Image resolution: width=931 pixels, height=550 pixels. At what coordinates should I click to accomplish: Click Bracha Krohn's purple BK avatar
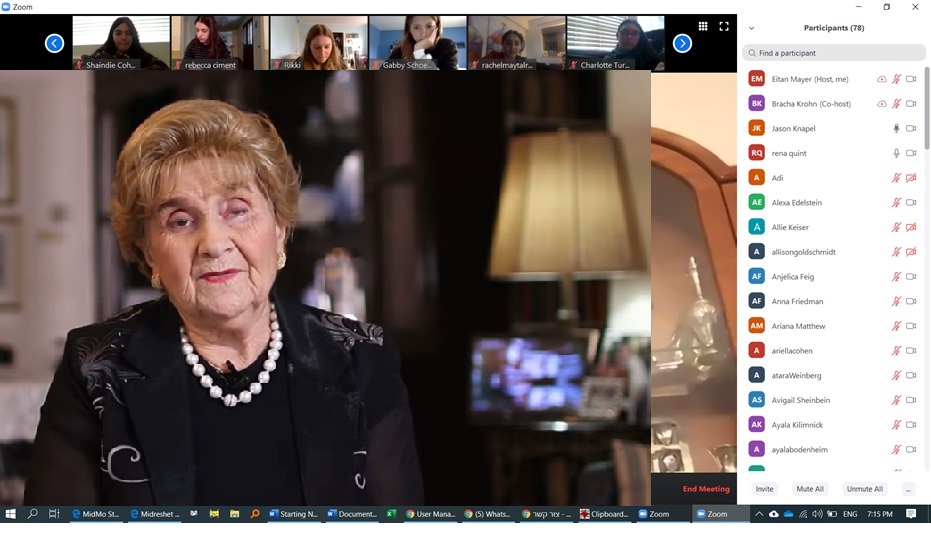pos(757,104)
